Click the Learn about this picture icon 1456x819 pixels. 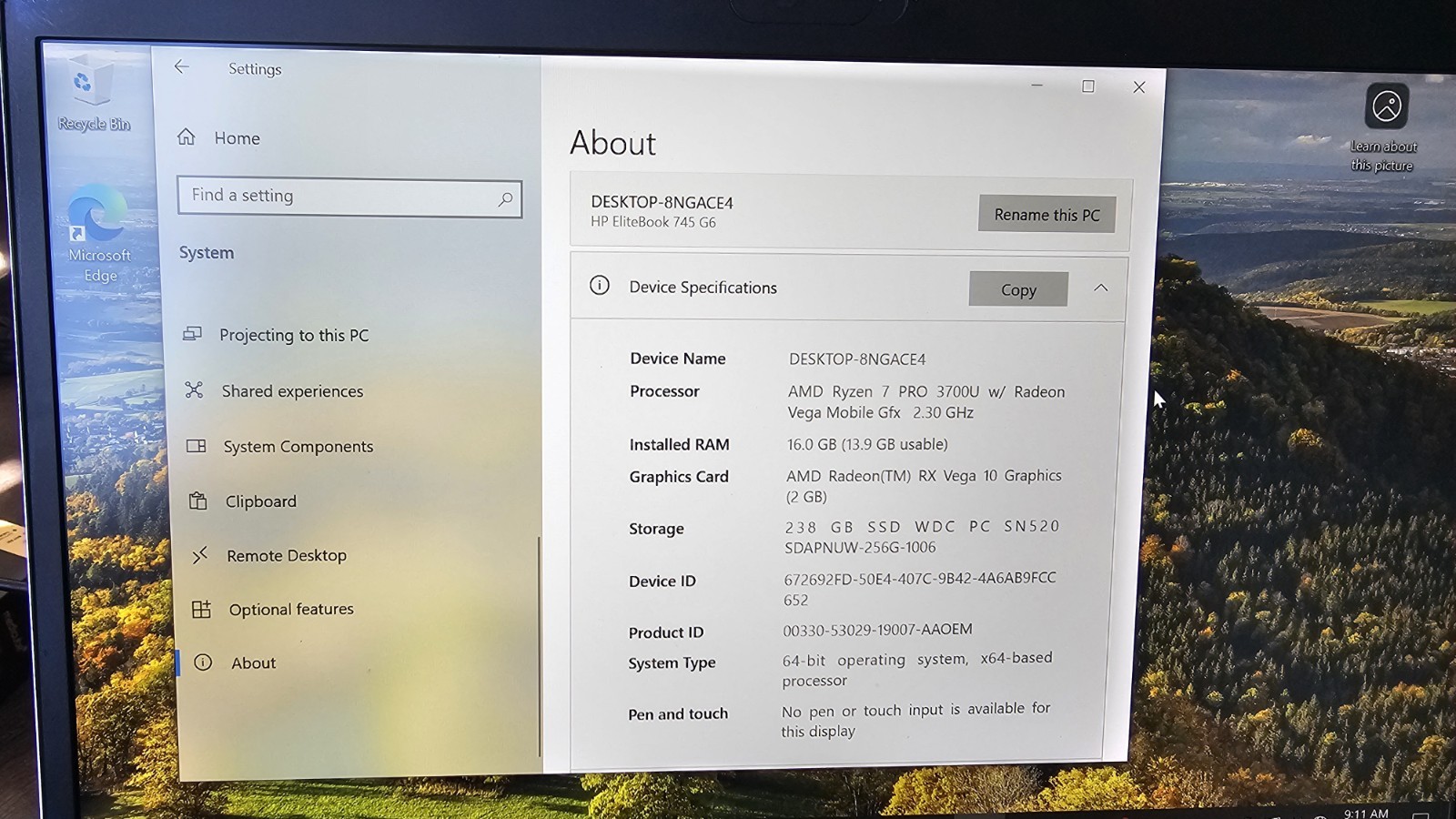[x=1385, y=127]
